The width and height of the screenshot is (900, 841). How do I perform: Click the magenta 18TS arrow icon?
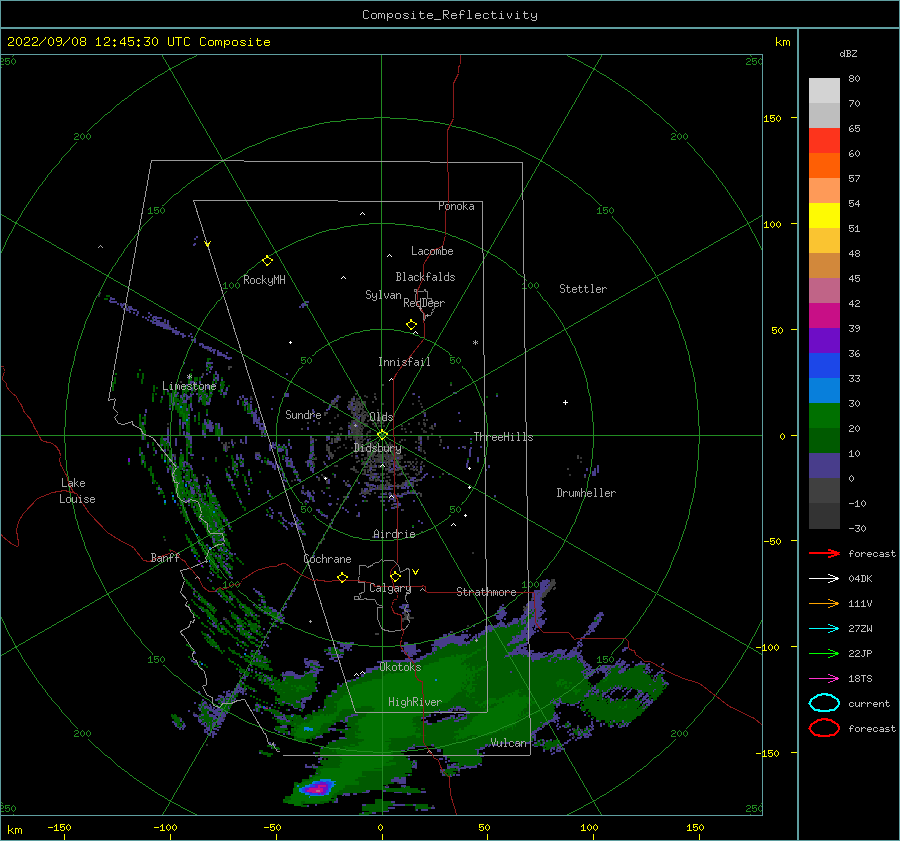(824, 679)
